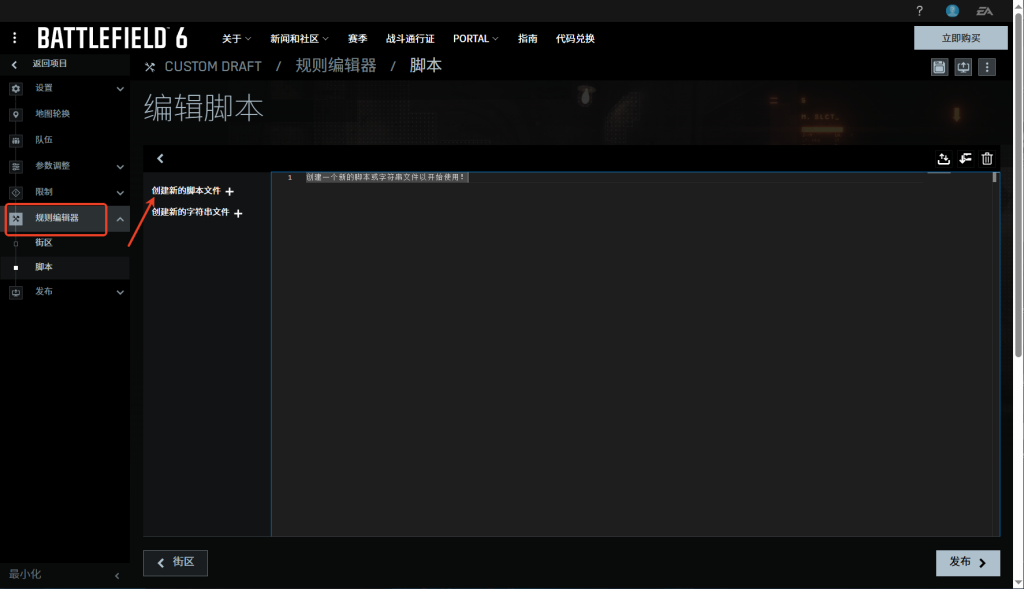
Task: Open the three-dot more options menu in breadcrumb bar
Action: pos(987,67)
